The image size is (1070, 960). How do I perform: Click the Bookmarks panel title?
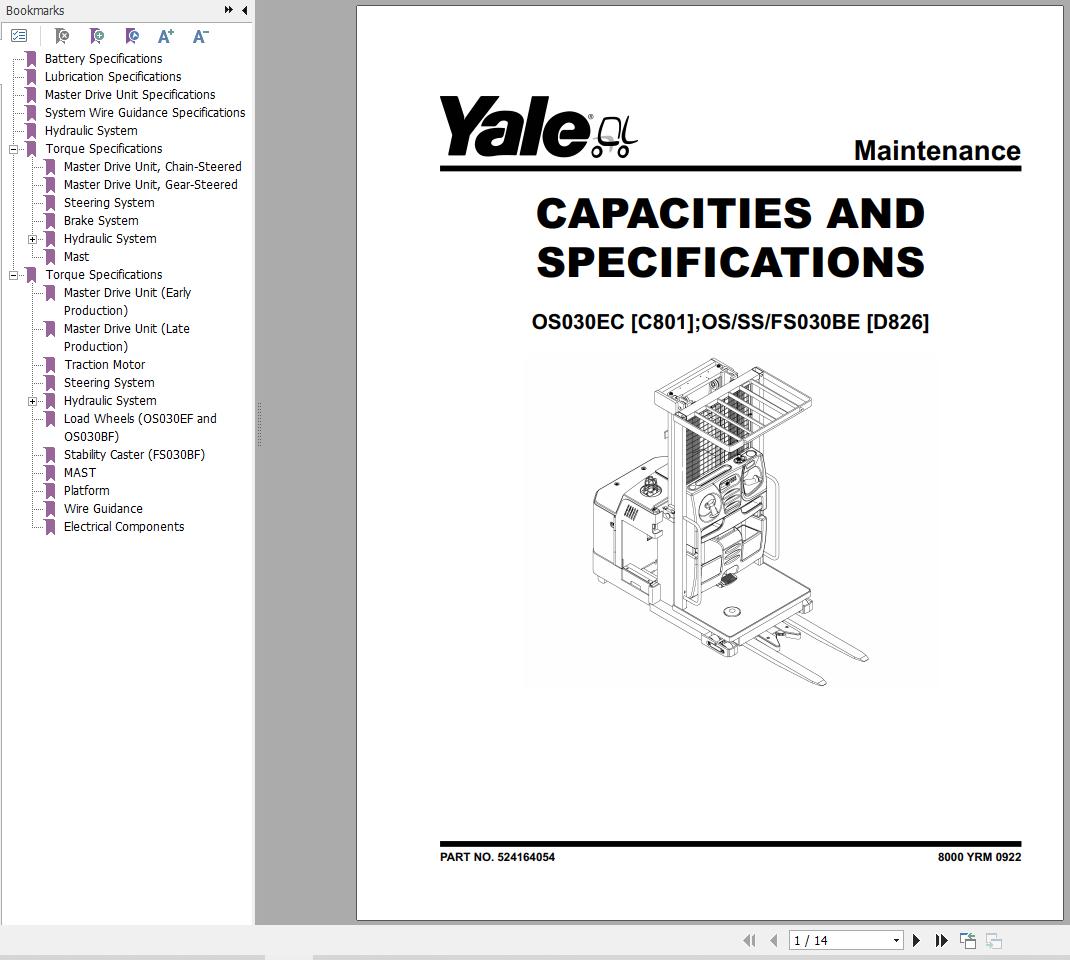pos(35,10)
